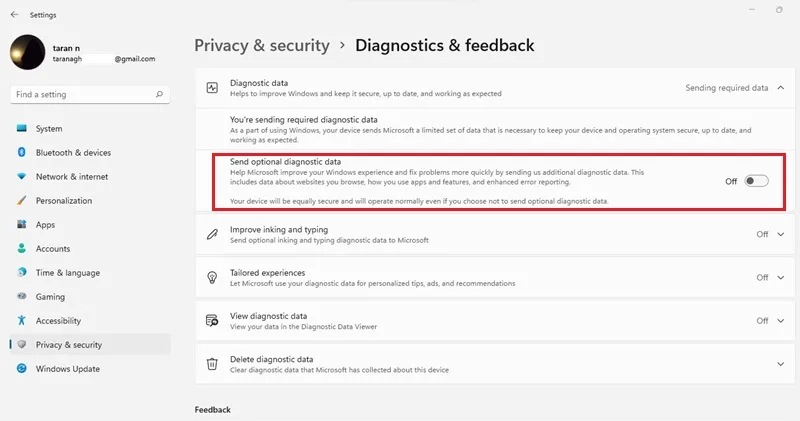The image size is (800, 421).
Task: Click the Bluetooth & devices icon
Action: (x=21, y=152)
